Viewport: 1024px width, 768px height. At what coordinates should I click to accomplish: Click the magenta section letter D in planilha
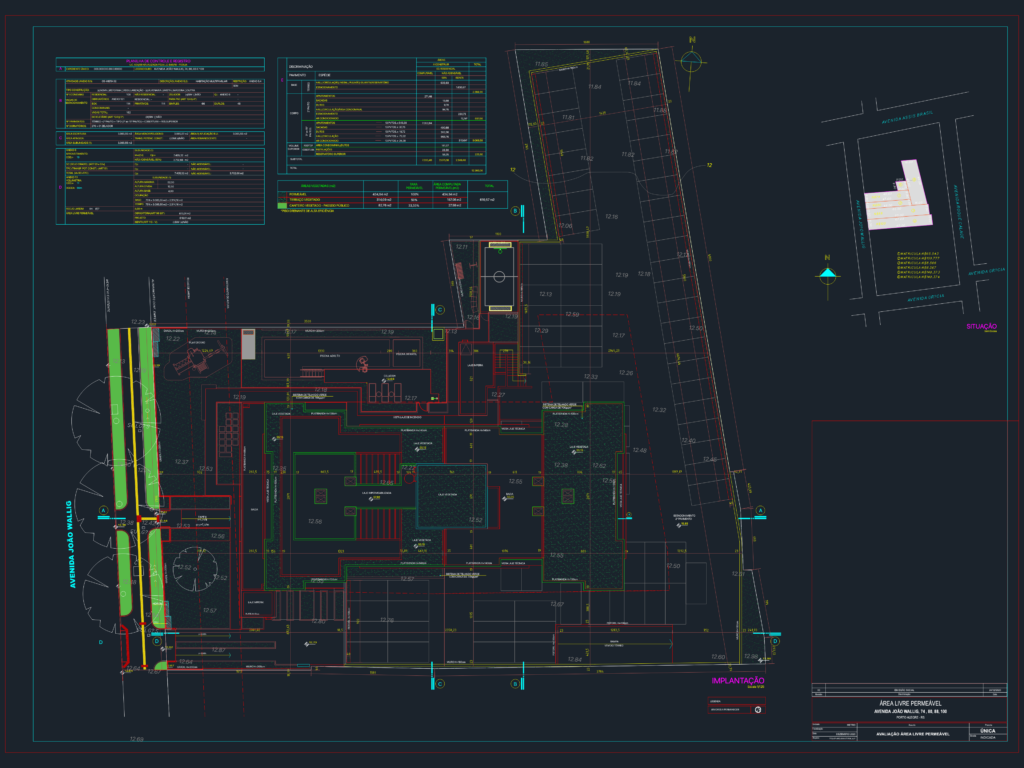(61, 187)
